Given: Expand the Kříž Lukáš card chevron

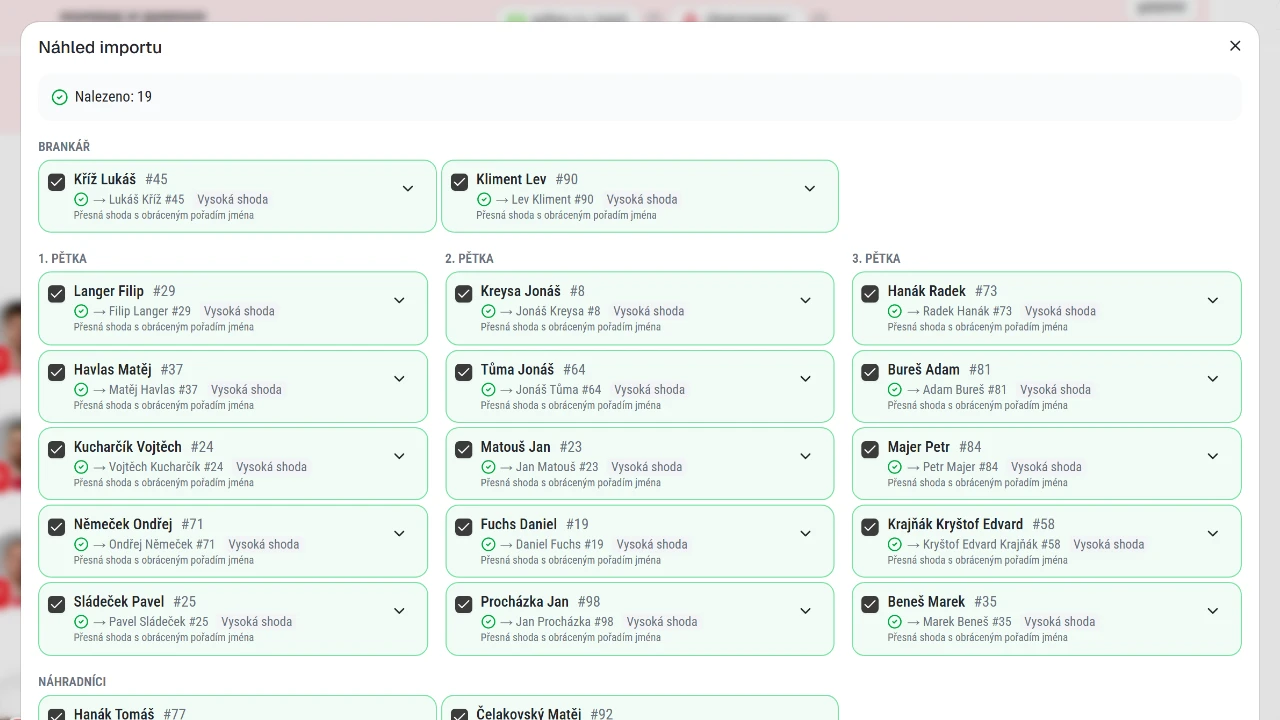Looking at the screenshot, I should click(x=408, y=188).
